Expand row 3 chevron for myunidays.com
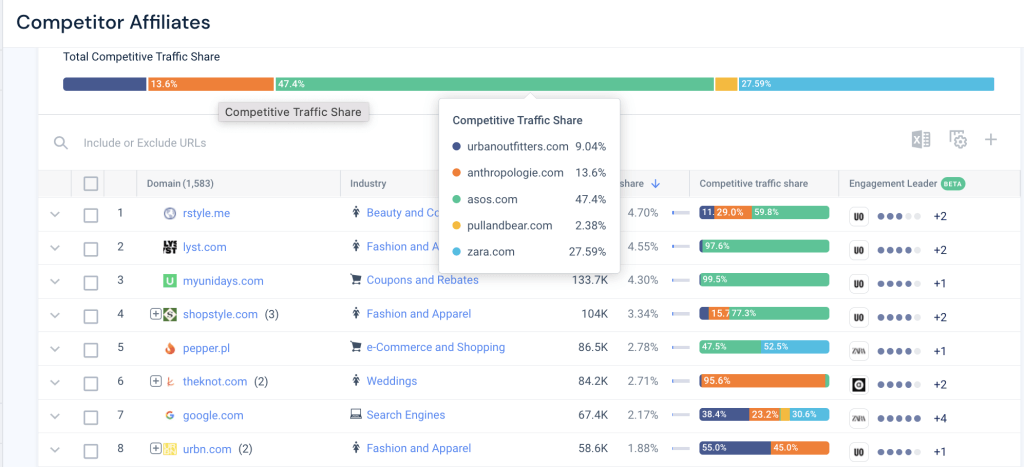Screen dimensions: 1024x467 point(55,282)
